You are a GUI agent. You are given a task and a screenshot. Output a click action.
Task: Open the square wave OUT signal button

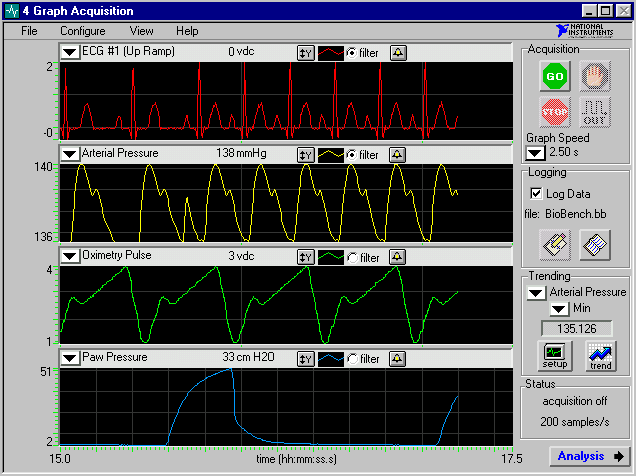595,112
